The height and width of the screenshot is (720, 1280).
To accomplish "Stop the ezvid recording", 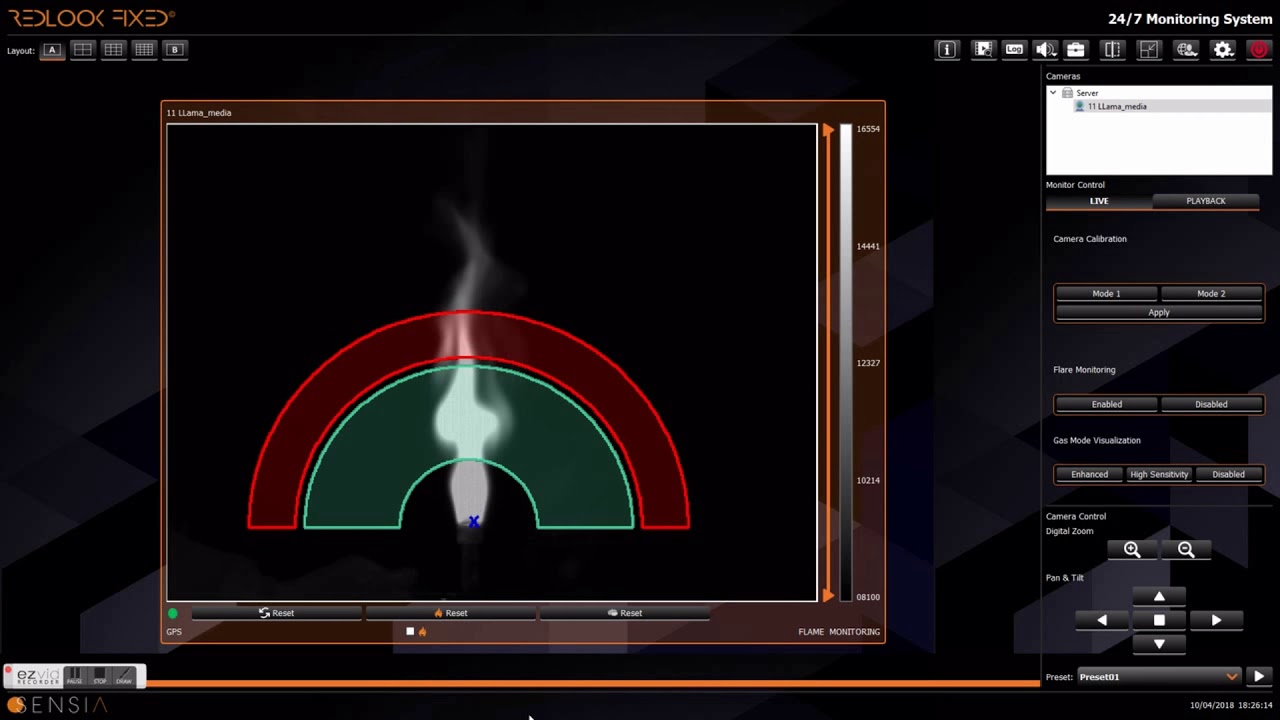I will (x=99, y=677).
